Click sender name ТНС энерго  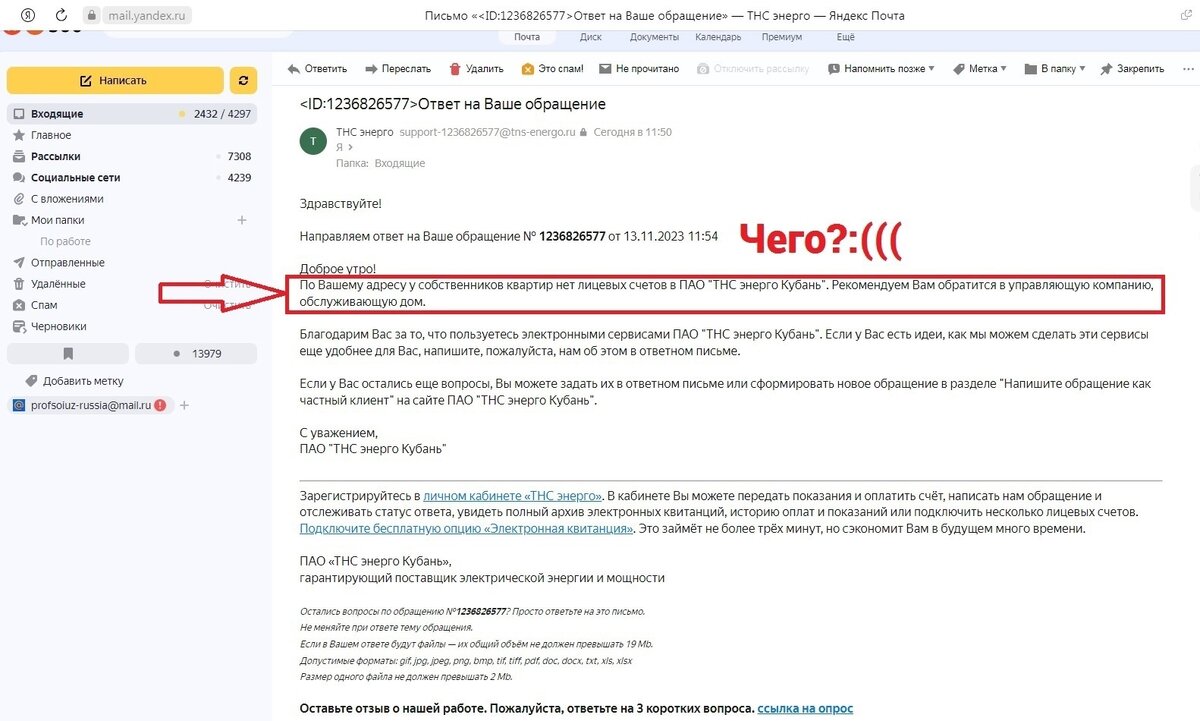tap(363, 132)
